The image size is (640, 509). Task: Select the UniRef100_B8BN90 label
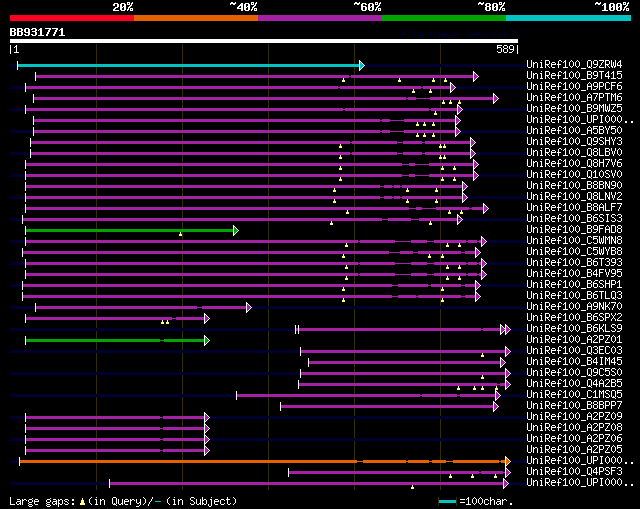coord(574,185)
